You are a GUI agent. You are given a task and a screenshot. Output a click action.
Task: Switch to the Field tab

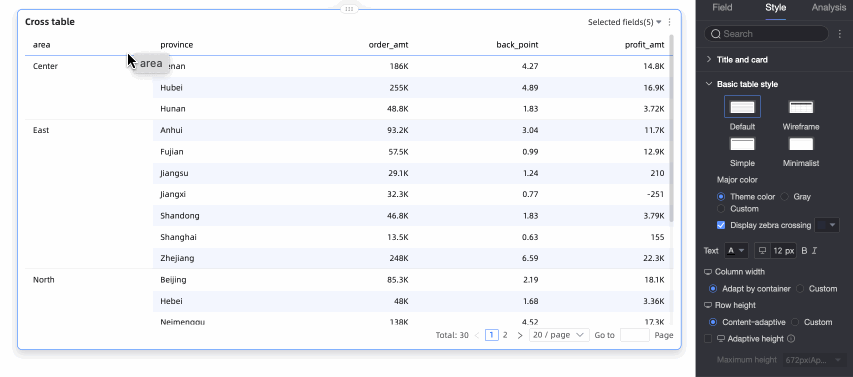(722, 8)
